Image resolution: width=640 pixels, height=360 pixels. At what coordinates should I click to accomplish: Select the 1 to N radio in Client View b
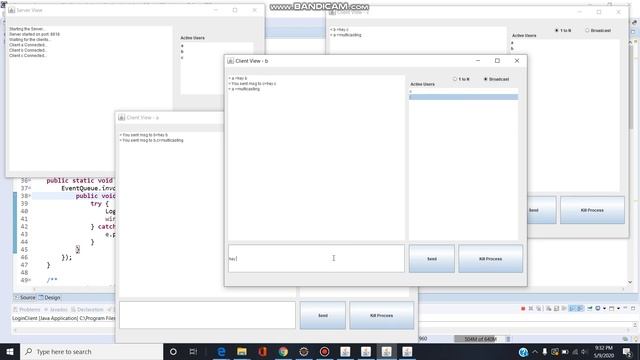coord(461,79)
